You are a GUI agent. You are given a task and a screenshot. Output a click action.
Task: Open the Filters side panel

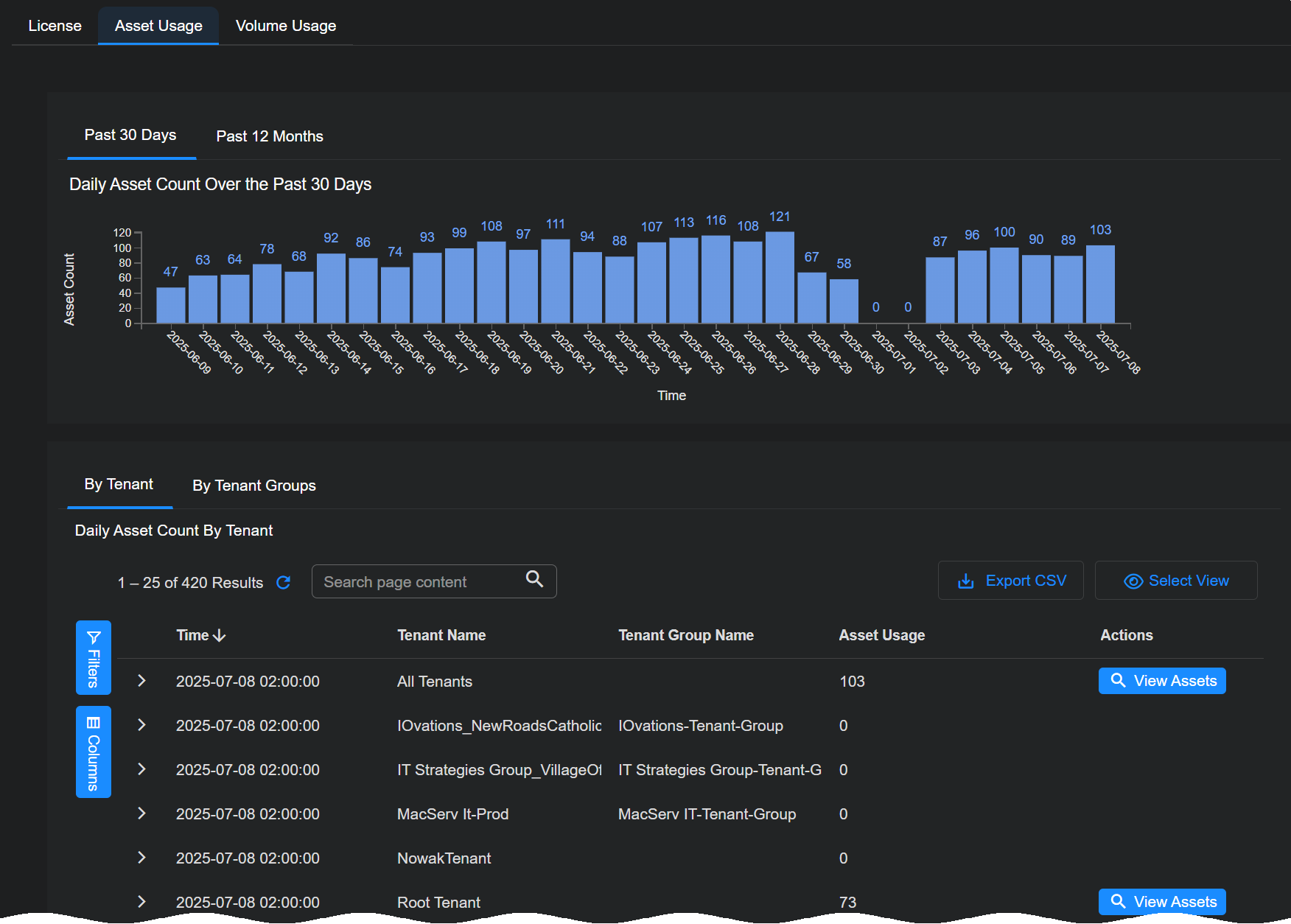(94, 657)
